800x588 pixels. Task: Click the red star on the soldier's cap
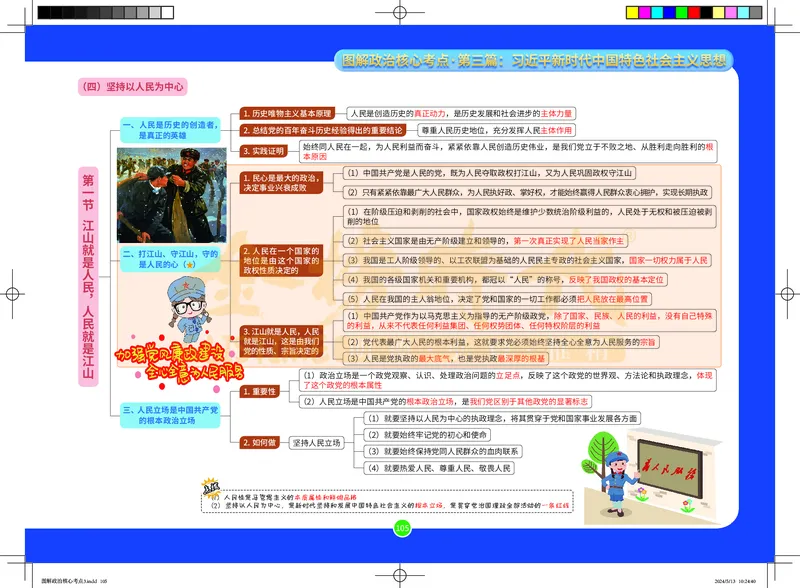pos(184,286)
